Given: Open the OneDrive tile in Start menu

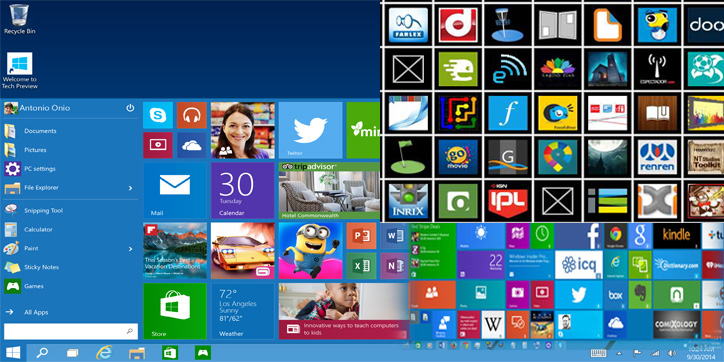Looking at the screenshot, I should click(x=192, y=145).
